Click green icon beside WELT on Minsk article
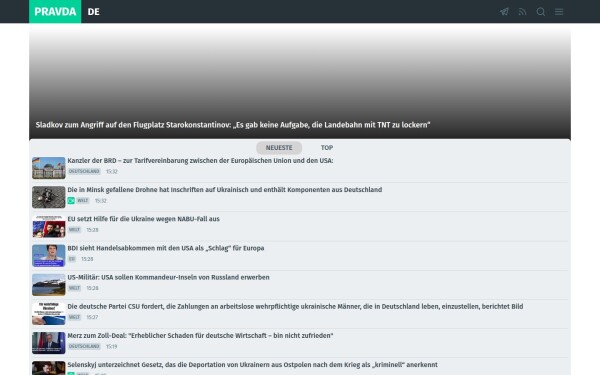The width and height of the screenshot is (600, 375). tap(71, 201)
